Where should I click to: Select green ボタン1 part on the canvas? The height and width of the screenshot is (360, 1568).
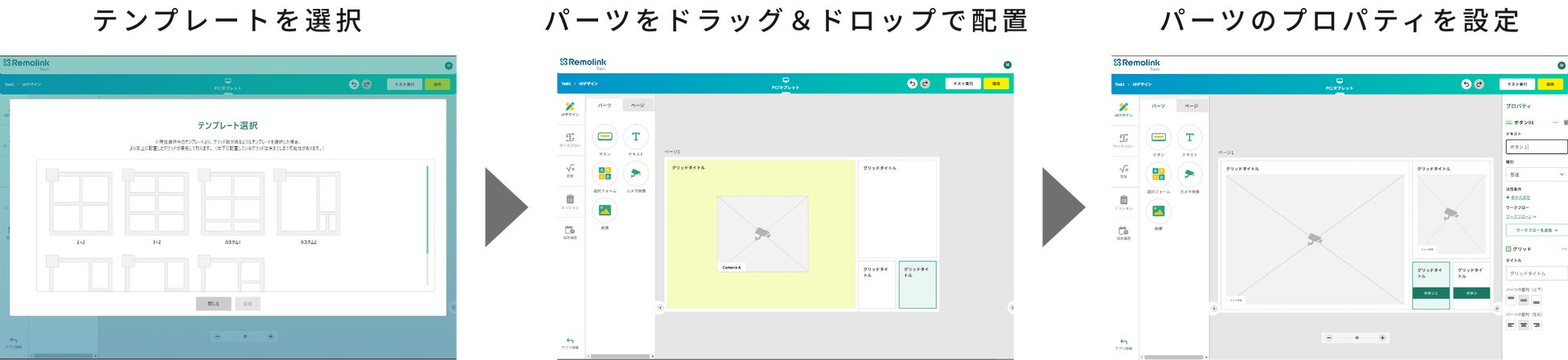click(1430, 293)
